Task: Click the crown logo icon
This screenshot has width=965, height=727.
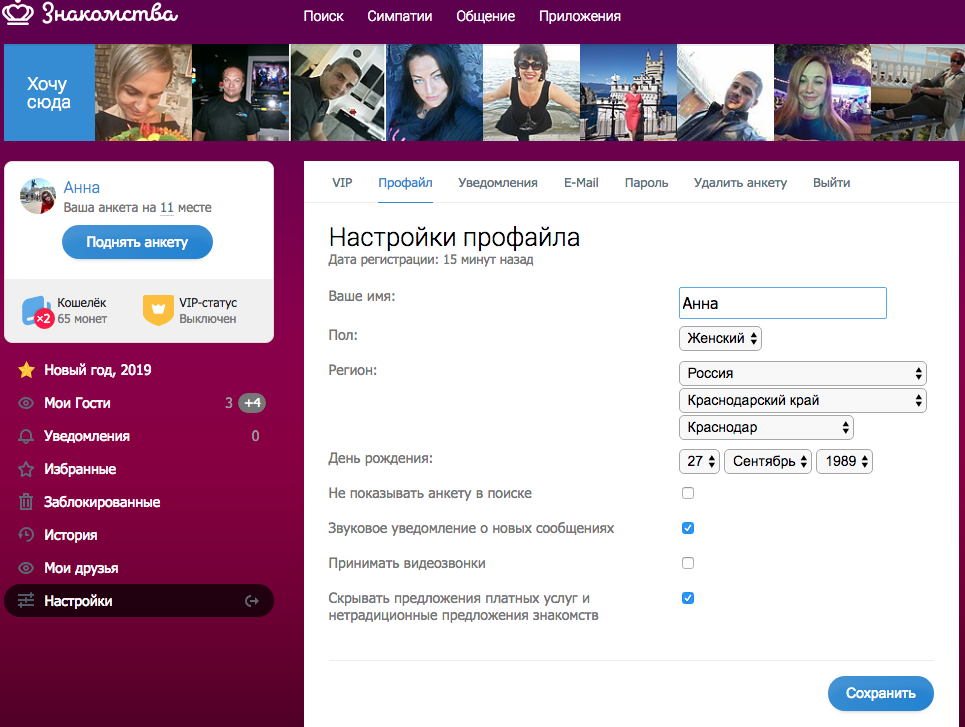Action: click(x=17, y=13)
